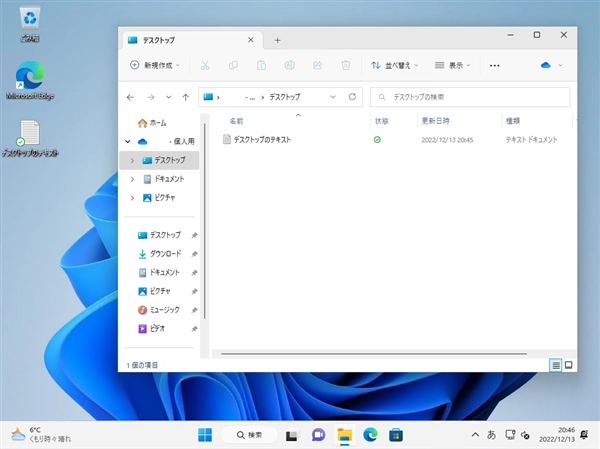This screenshot has height=449, width=600.
Task: Click デスクトップ breadcrumb in address bar
Action: 285,97
